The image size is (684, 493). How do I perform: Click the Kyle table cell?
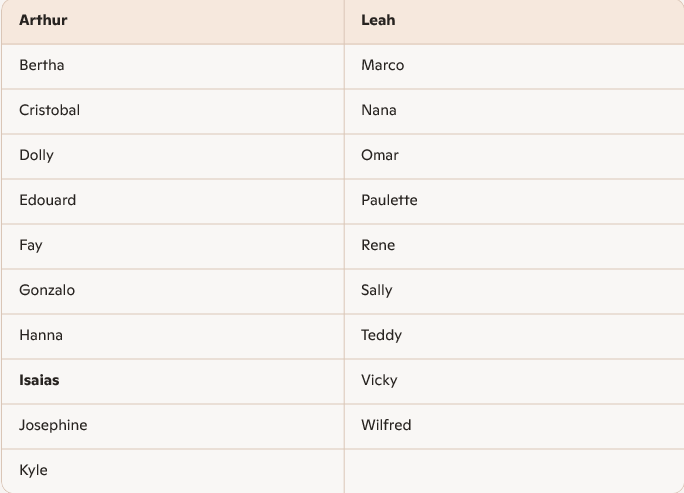(33, 470)
